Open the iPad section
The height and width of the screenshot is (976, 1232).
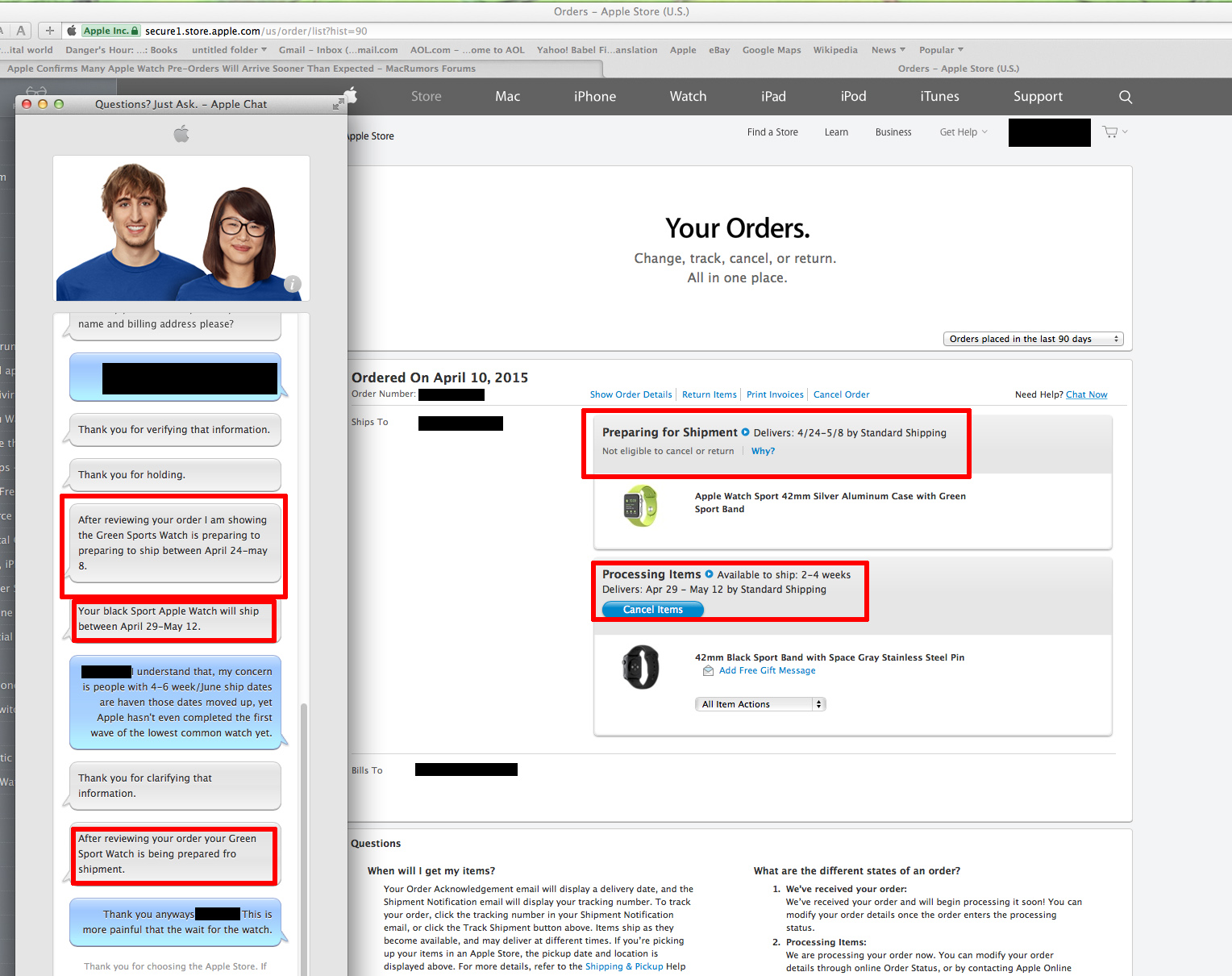(x=773, y=97)
